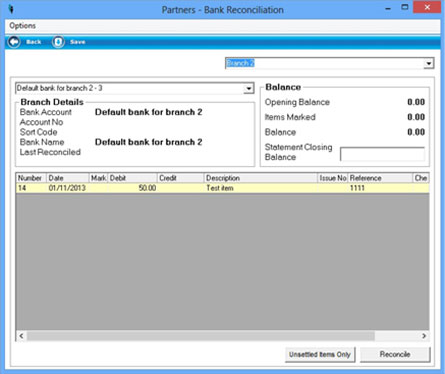The image size is (445, 374).
Task: Click the Mark cell of row 14
Action: (x=99, y=188)
